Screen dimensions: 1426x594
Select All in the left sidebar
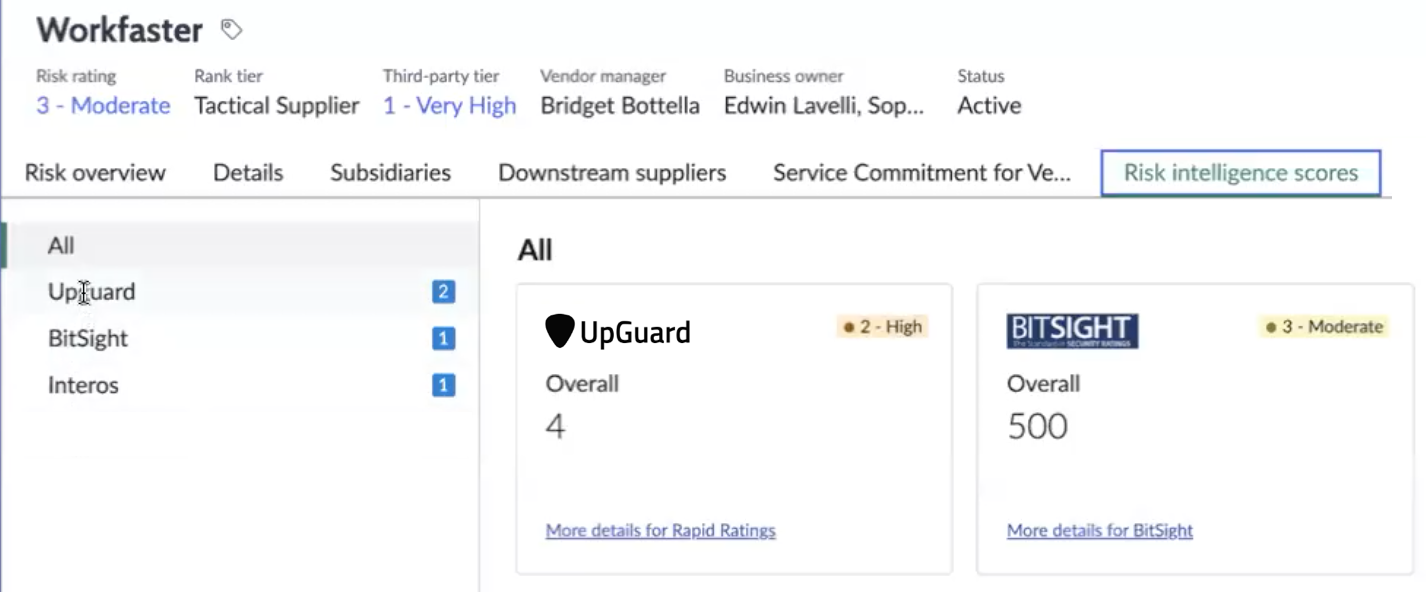240,245
